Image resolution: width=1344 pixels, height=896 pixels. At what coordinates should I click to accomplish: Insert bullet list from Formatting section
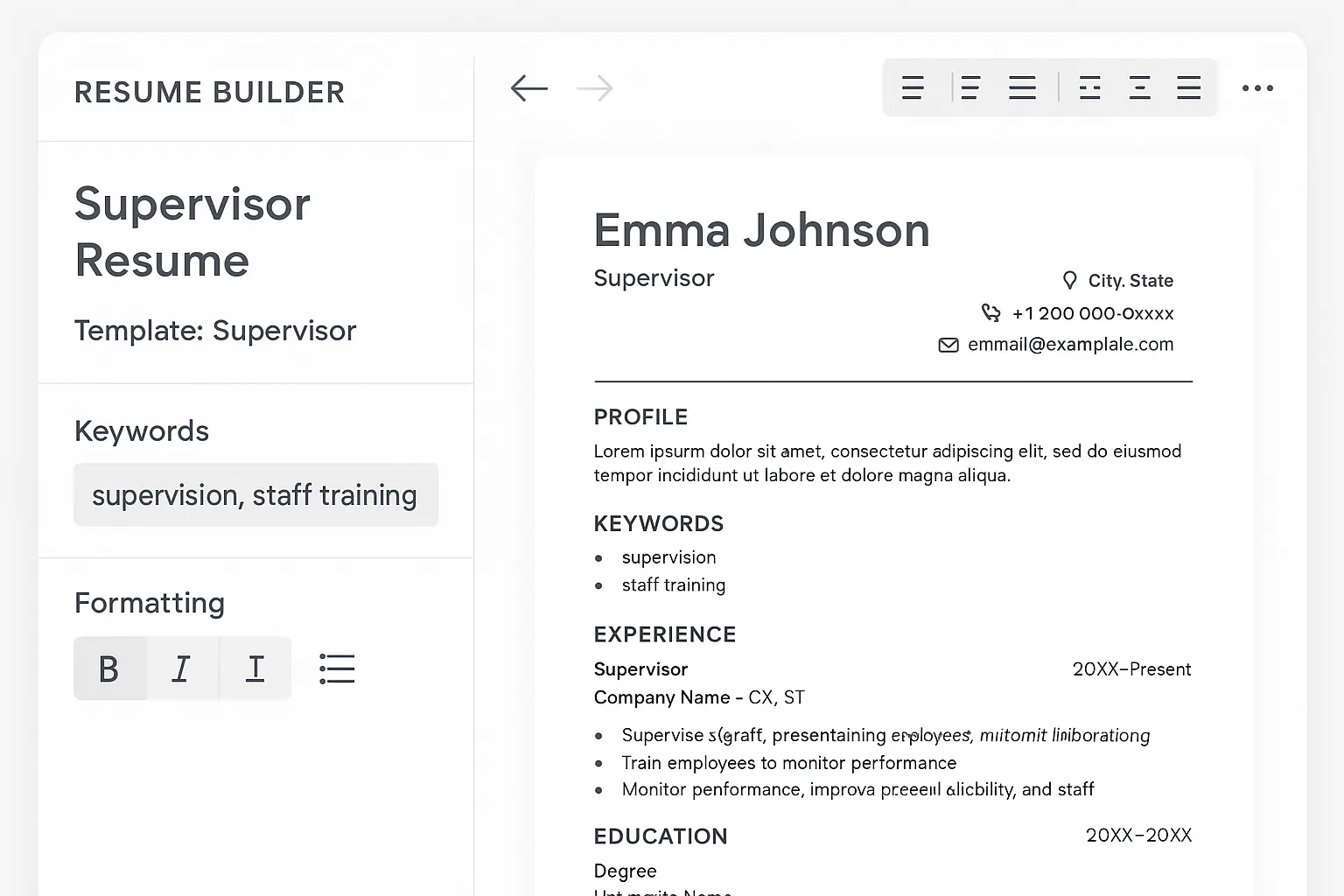(x=337, y=668)
